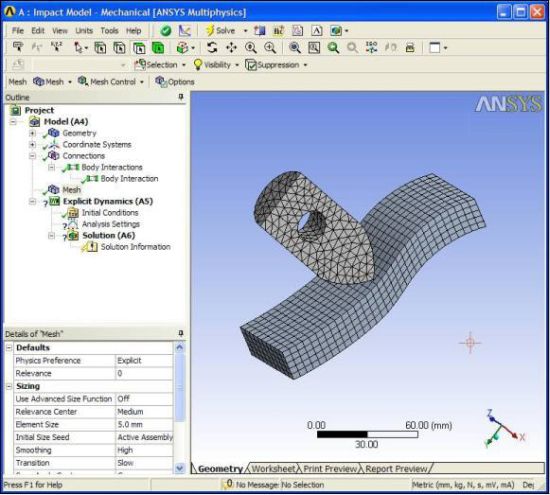Screen dimensions: 550x495
Task: Click the Element Size value 5.0 mm
Action: tap(144, 424)
